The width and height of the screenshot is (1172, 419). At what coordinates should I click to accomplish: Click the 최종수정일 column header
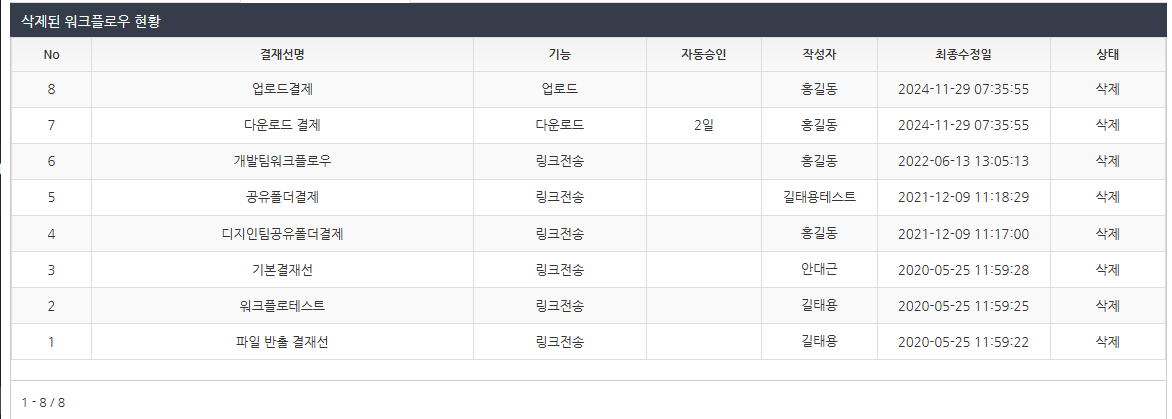(x=963, y=54)
